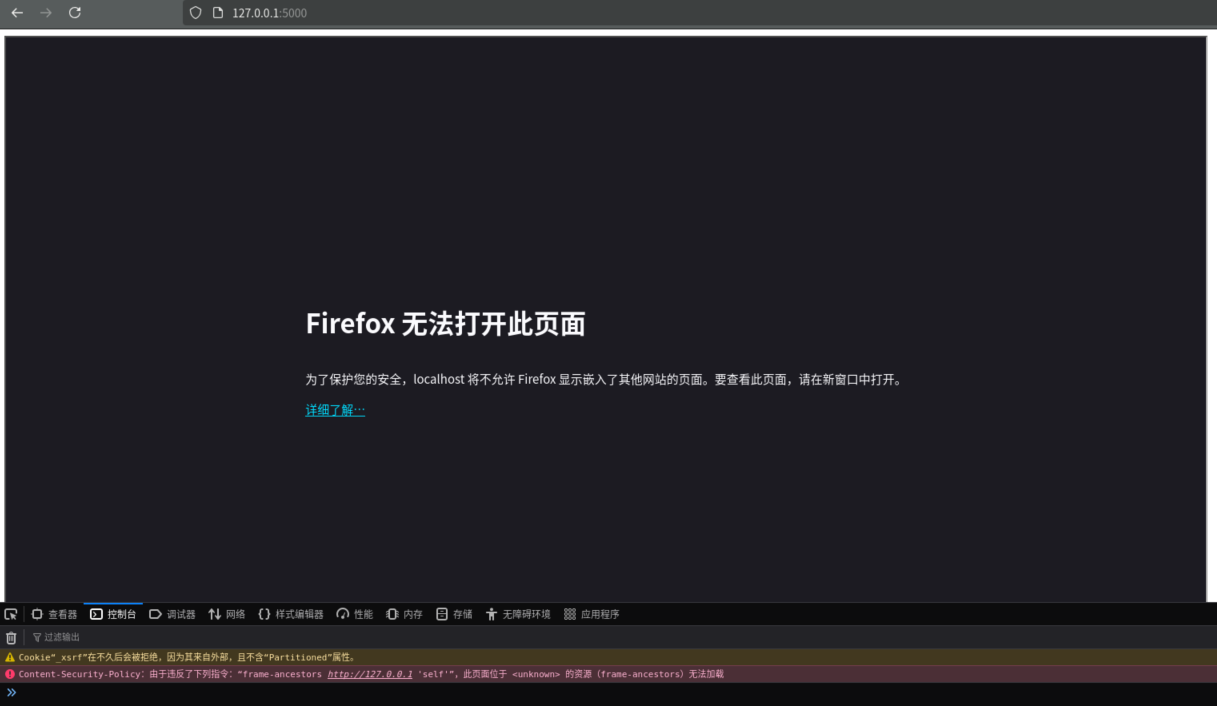This screenshot has height=706, width=1217.
Task: Open the 存储 storage tab
Action: (x=454, y=614)
